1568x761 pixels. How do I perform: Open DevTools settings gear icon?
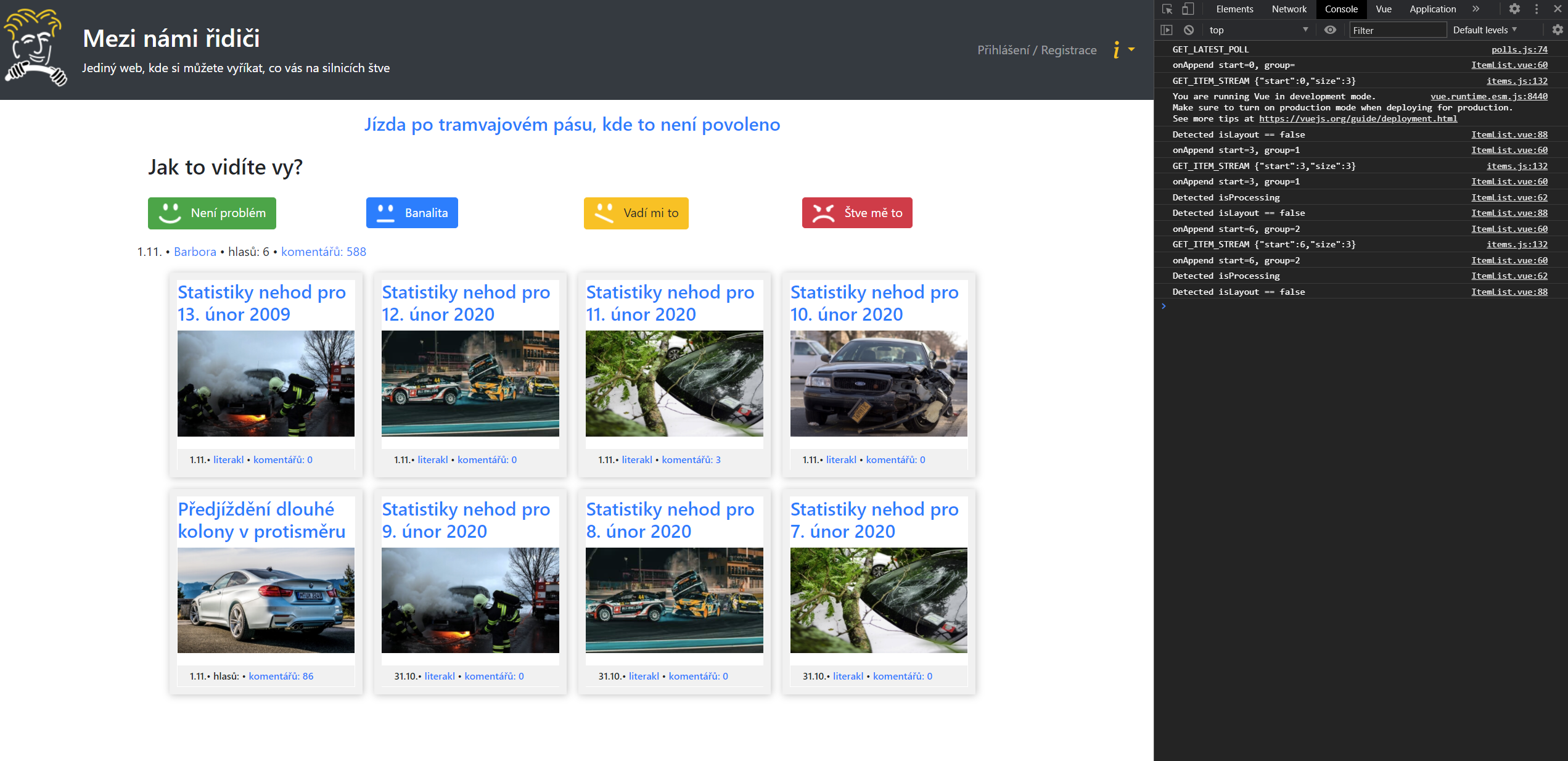click(x=1514, y=9)
